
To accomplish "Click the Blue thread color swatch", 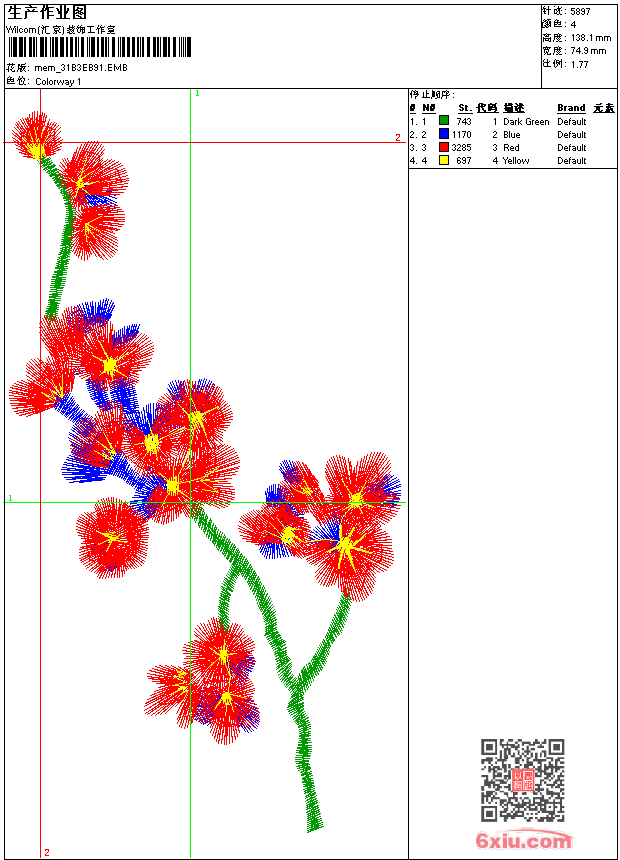I will coord(444,133).
